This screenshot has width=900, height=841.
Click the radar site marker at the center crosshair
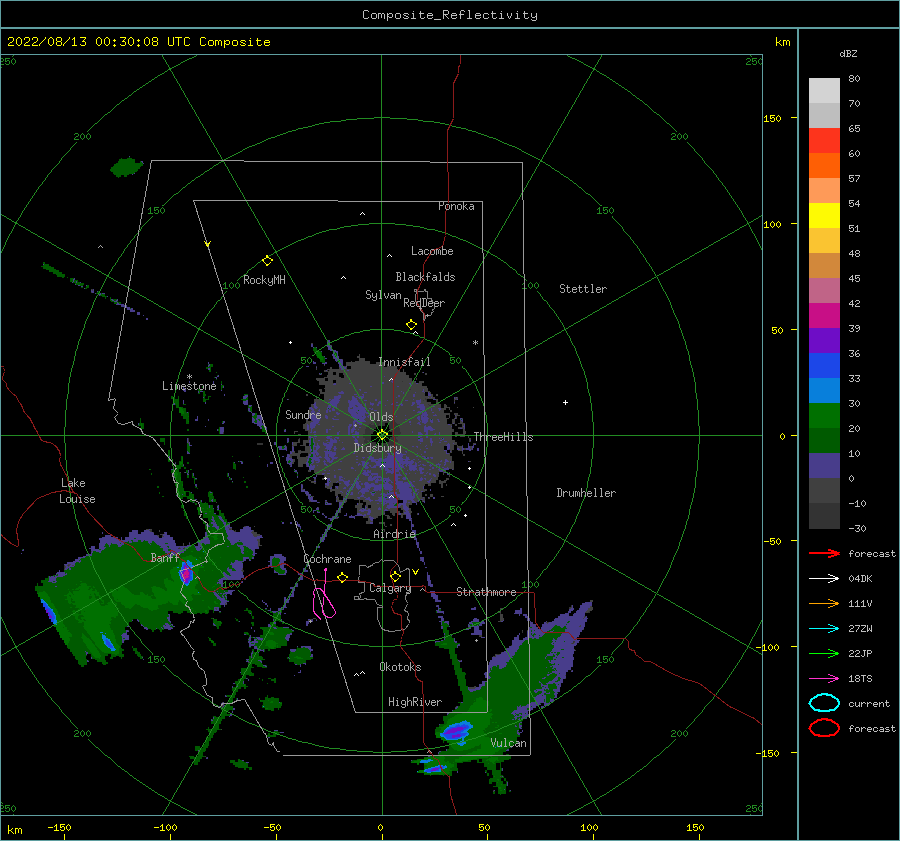(382, 435)
